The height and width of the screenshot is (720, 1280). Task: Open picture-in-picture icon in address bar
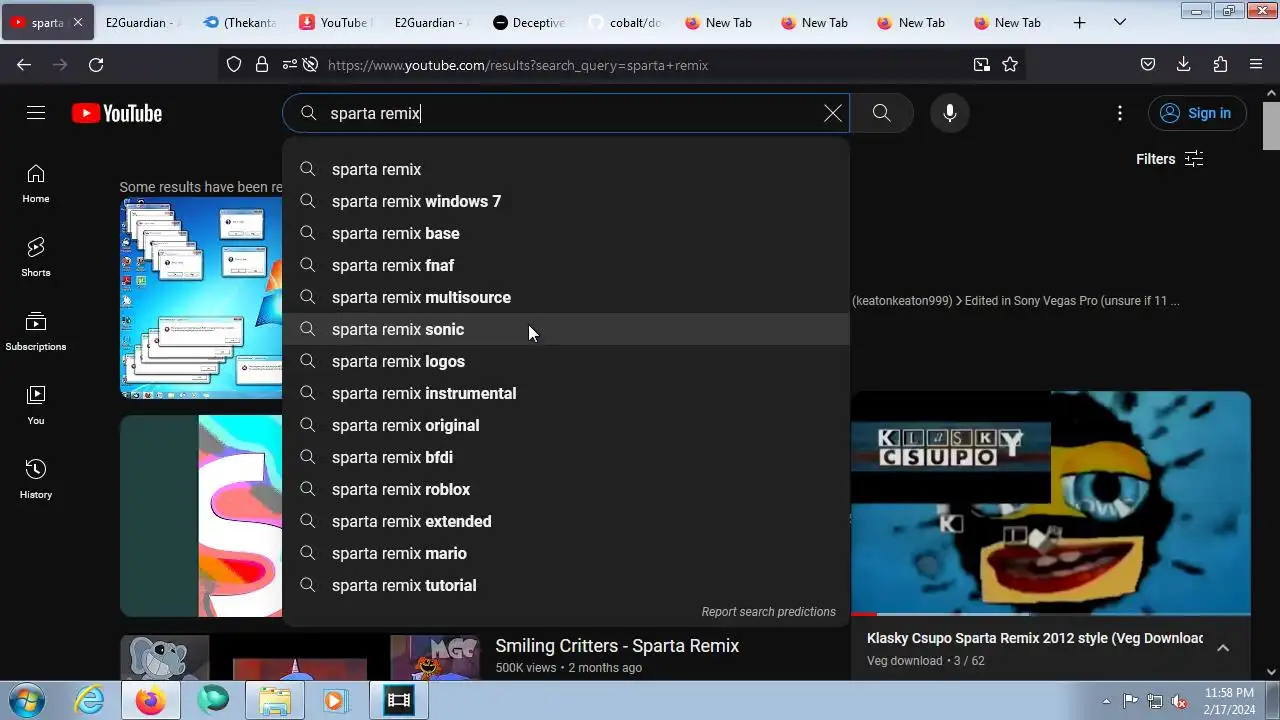point(982,65)
